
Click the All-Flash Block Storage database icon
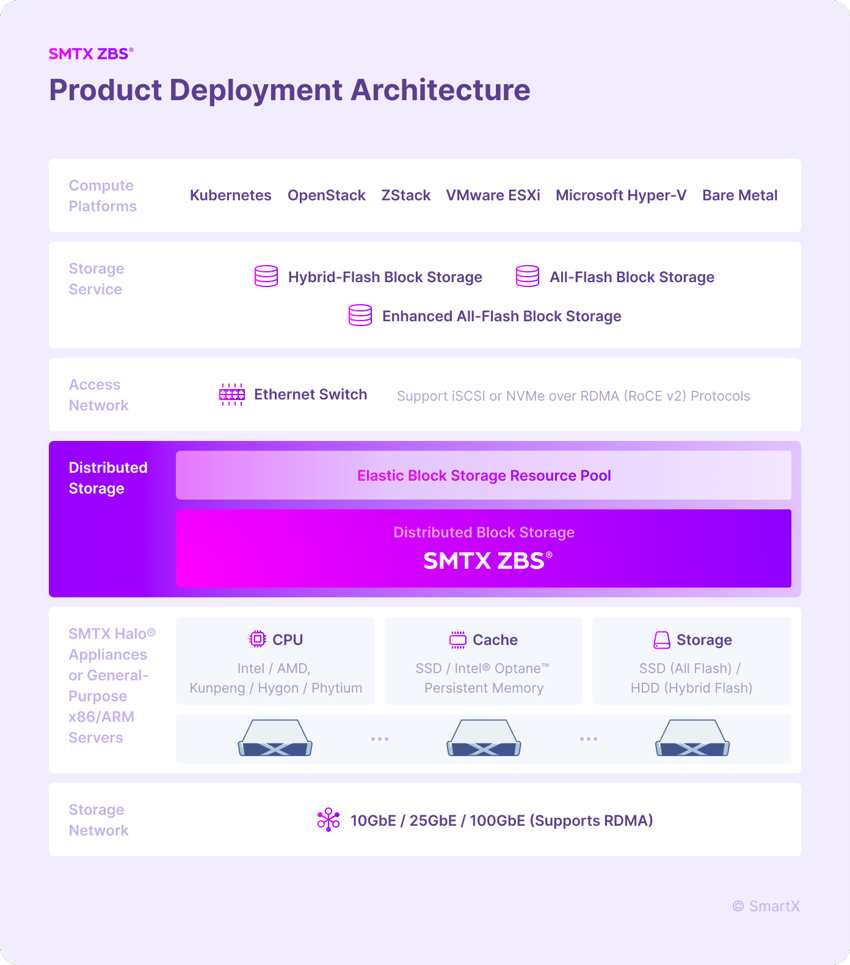527,276
